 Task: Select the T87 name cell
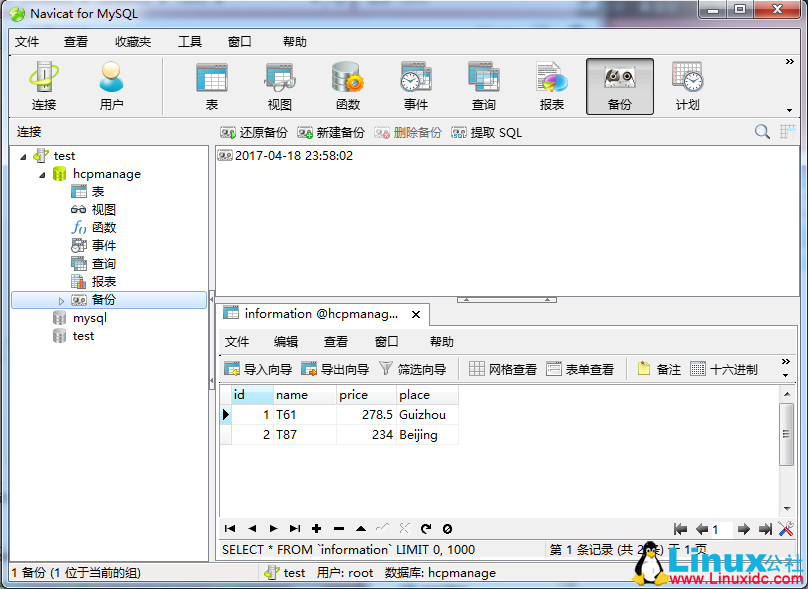coord(305,435)
